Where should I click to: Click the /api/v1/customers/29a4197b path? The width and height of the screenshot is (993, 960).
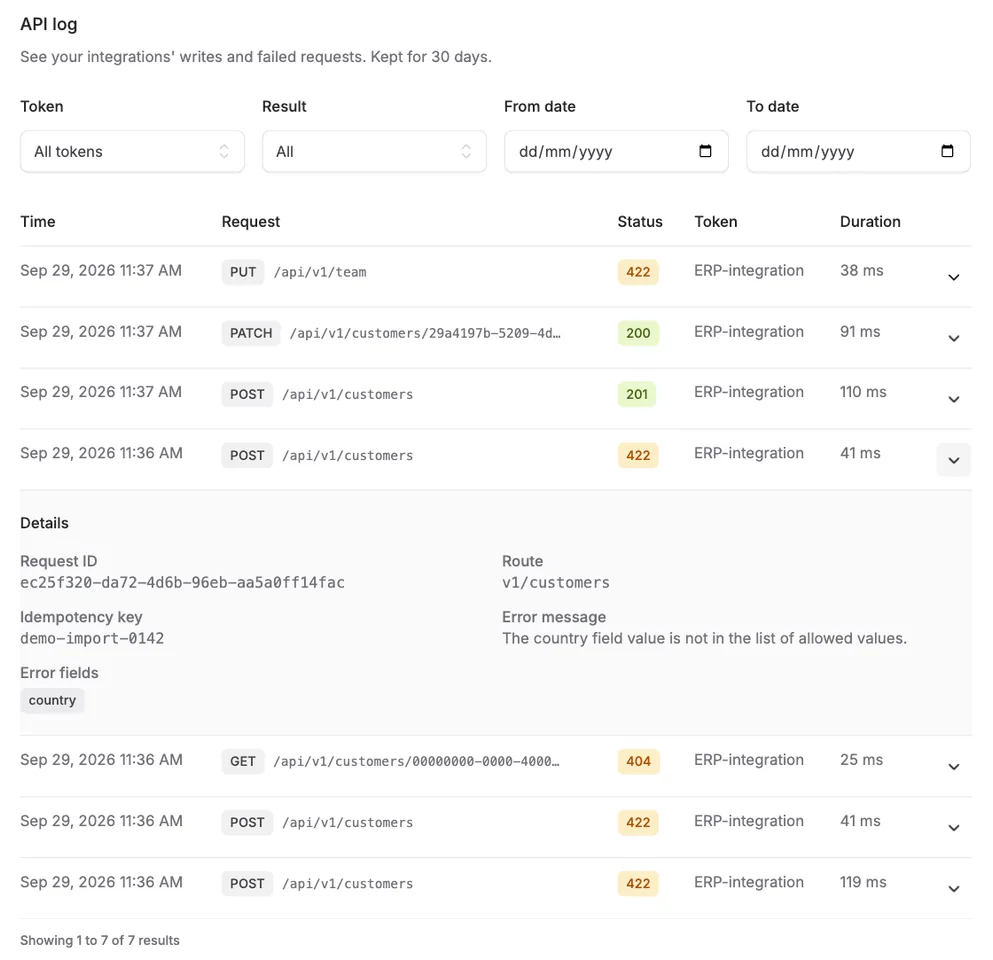pyautogui.click(x=425, y=333)
